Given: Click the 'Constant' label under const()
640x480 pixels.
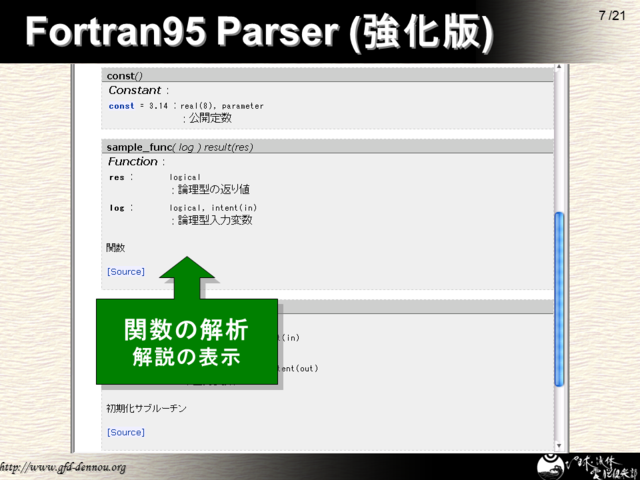Looking at the screenshot, I should [137, 90].
